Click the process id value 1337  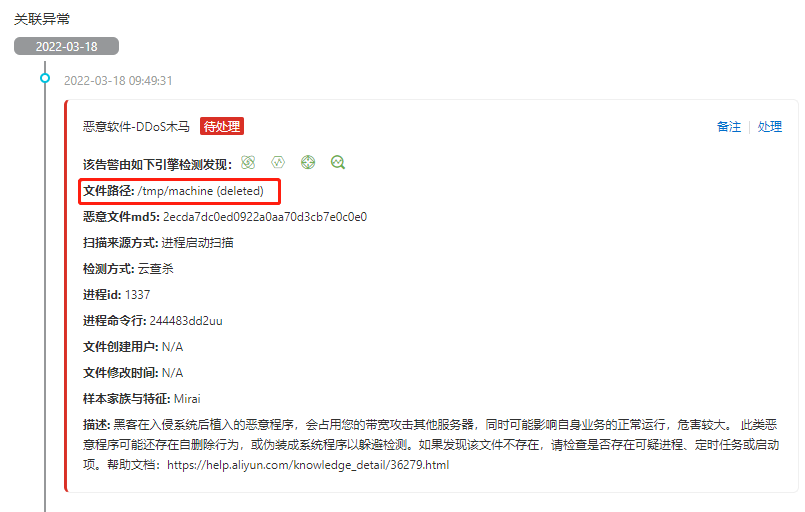[138, 295]
